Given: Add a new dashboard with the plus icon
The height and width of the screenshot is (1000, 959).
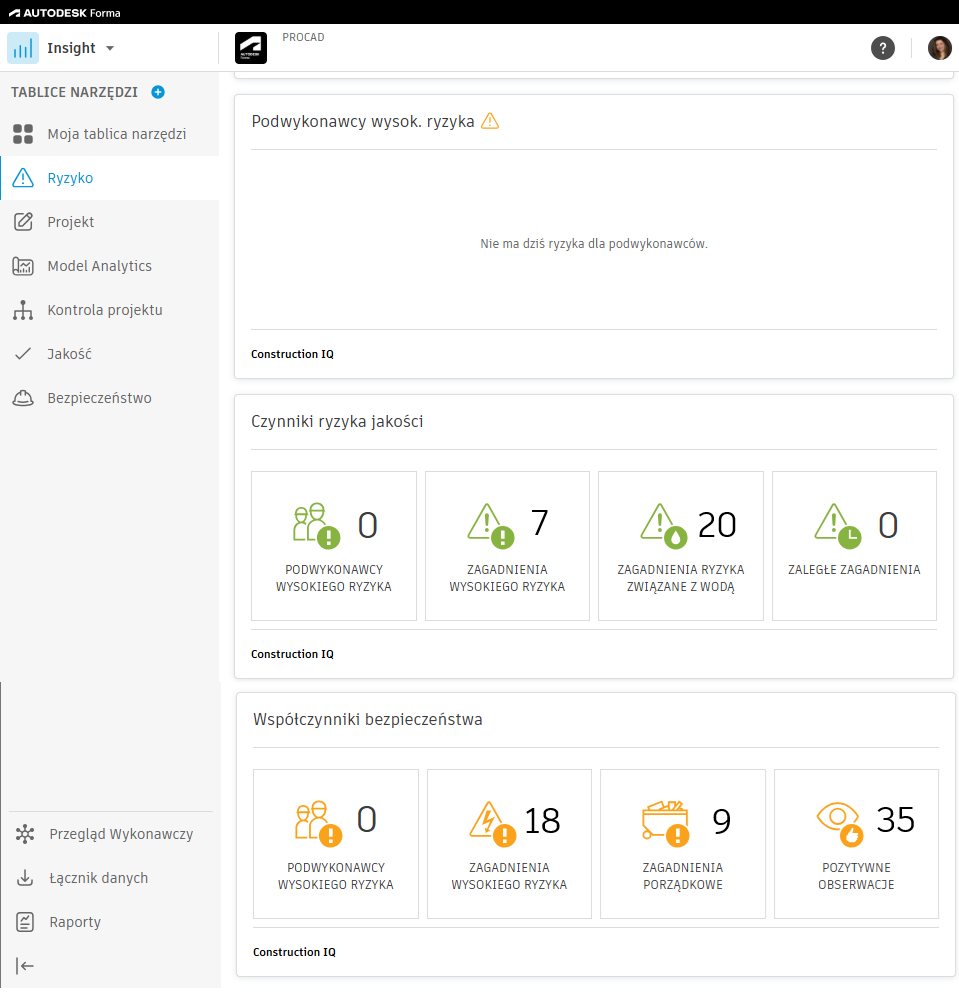Looking at the screenshot, I should tap(158, 92).
